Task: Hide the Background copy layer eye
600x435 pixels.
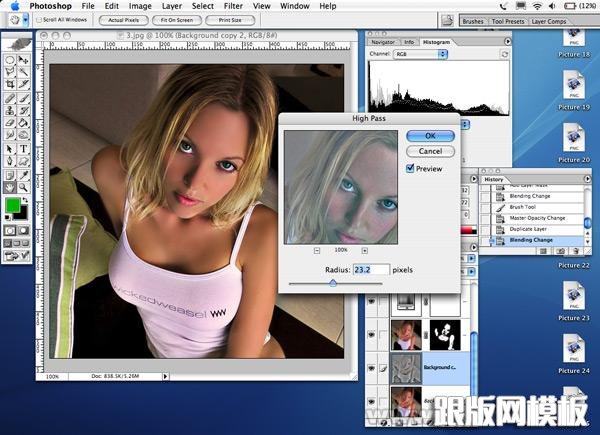Action: [x=371, y=368]
